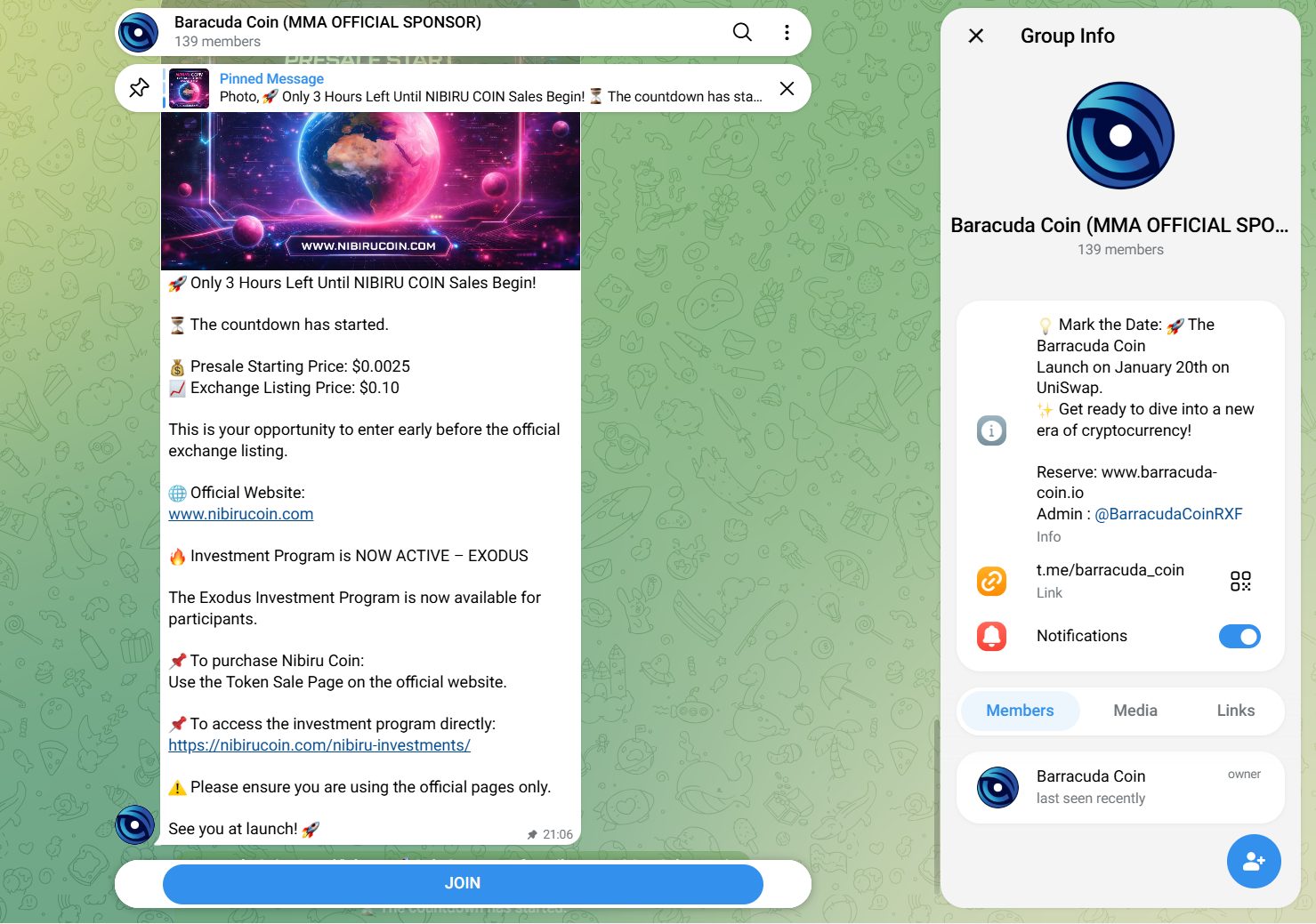Open the www.nibirucoin.com link
Viewport: 1316px width, 924px height.
tap(241, 514)
